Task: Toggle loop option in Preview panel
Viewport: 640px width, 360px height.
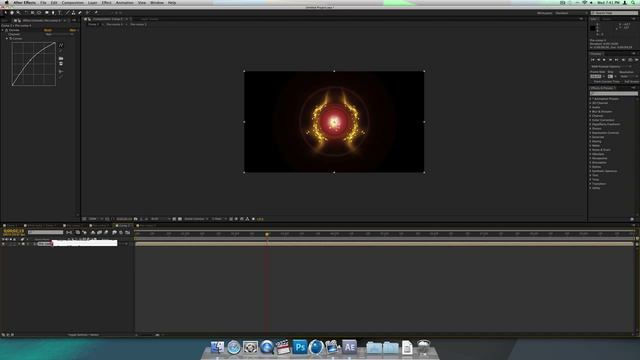Action: tap(630, 60)
